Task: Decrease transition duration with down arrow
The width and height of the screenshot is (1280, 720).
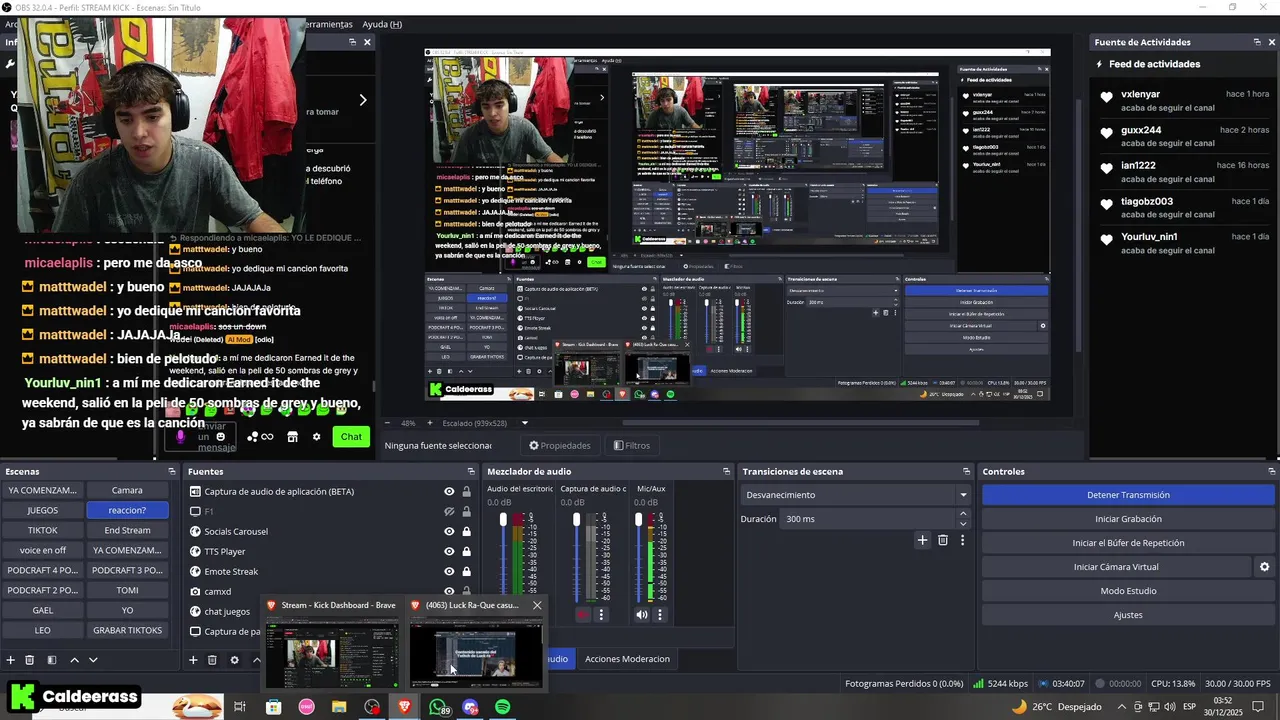Action: coord(963,524)
